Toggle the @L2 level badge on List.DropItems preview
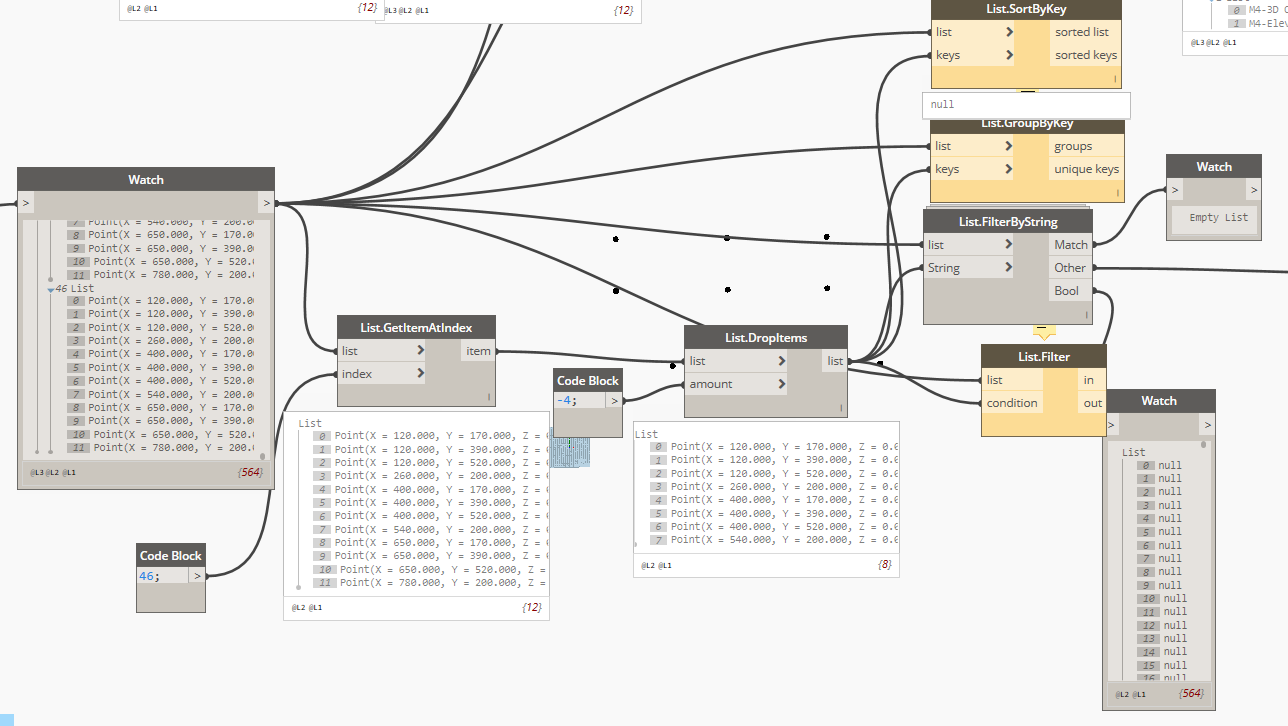 [646, 565]
